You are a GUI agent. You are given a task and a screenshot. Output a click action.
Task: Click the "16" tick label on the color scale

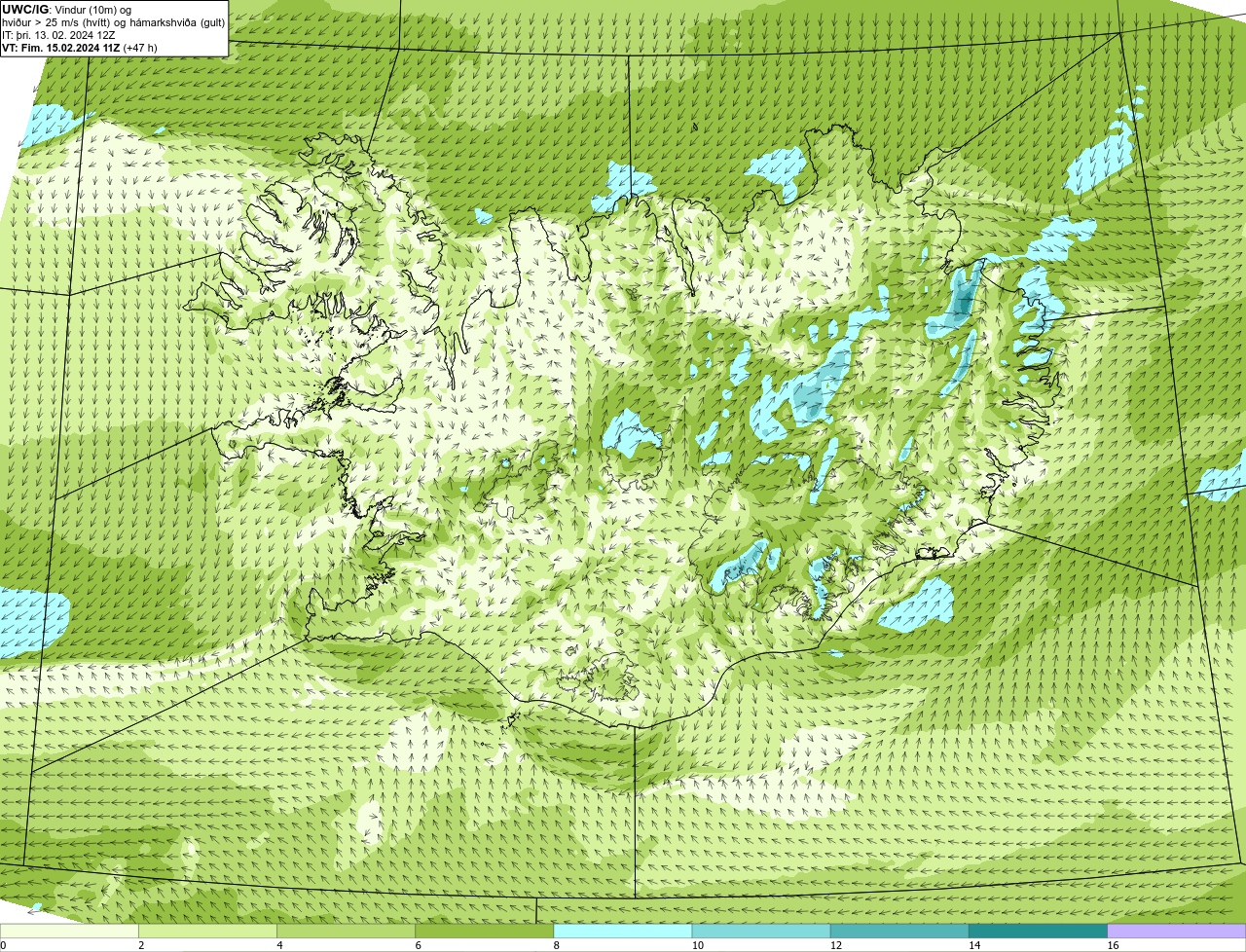pos(1113,945)
